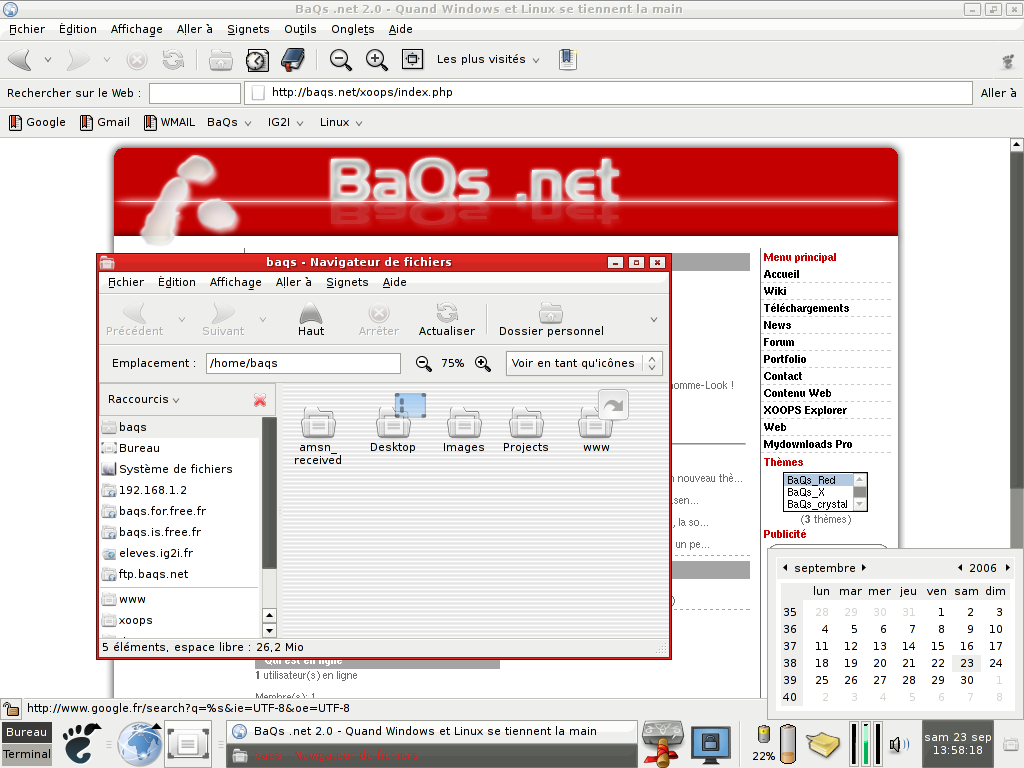This screenshot has width=1024, height=768.
Task: Click the browser Reload icon
Action: pyautogui.click(x=173, y=59)
